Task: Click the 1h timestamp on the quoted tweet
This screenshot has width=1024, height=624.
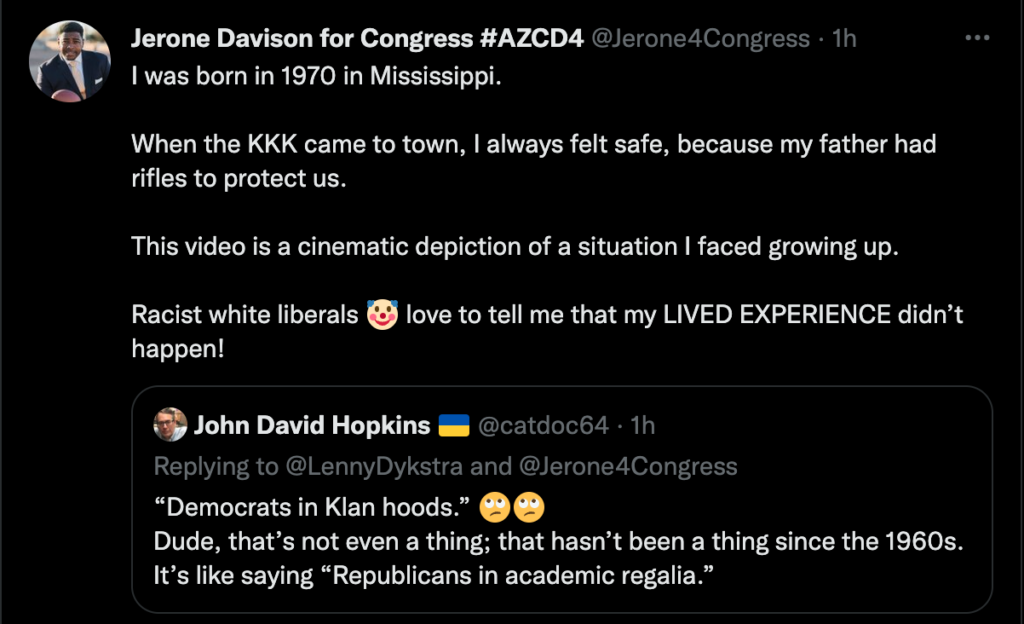Action: (x=640, y=424)
